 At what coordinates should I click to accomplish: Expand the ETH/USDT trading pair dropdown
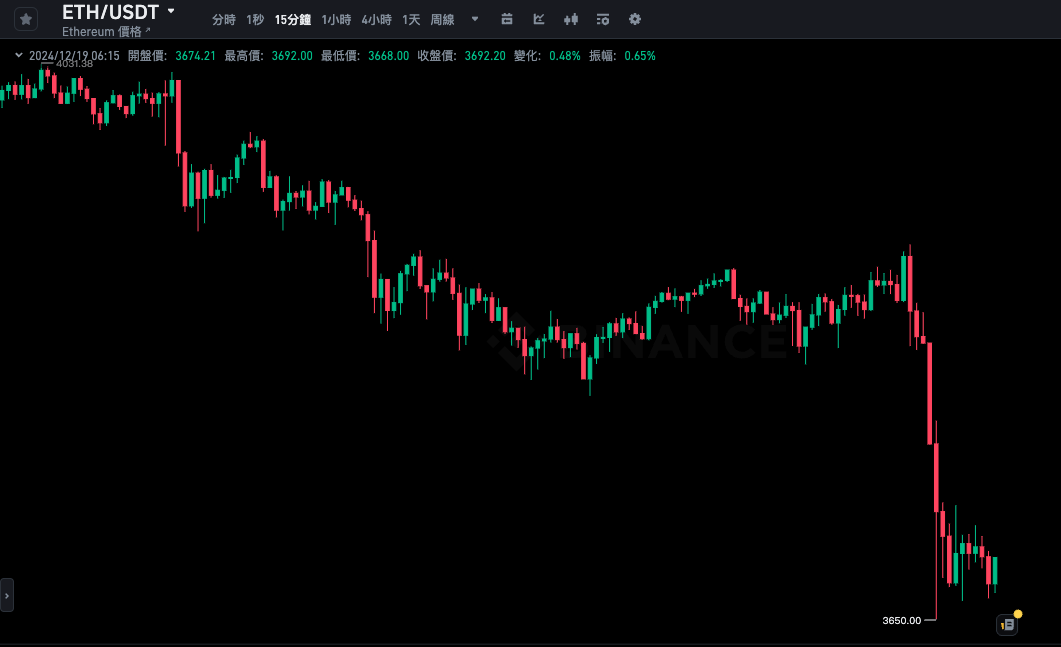pos(171,11)
